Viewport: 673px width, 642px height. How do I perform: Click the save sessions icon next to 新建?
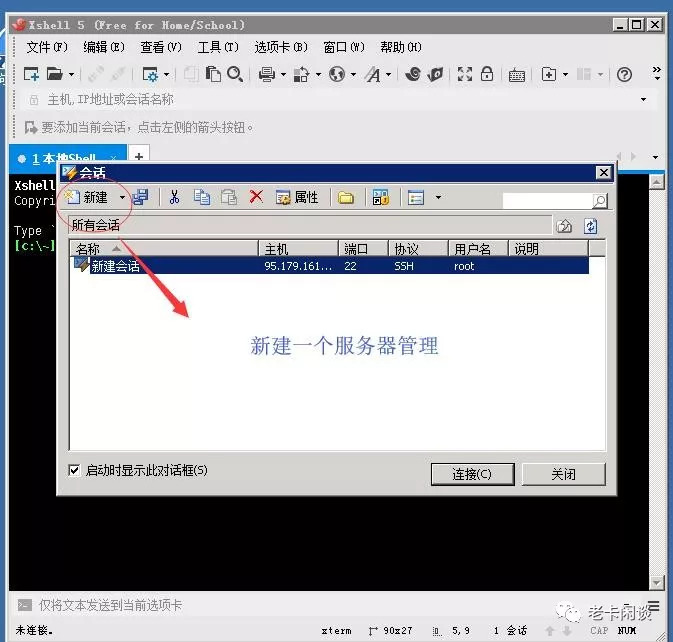tap(140, 197)
